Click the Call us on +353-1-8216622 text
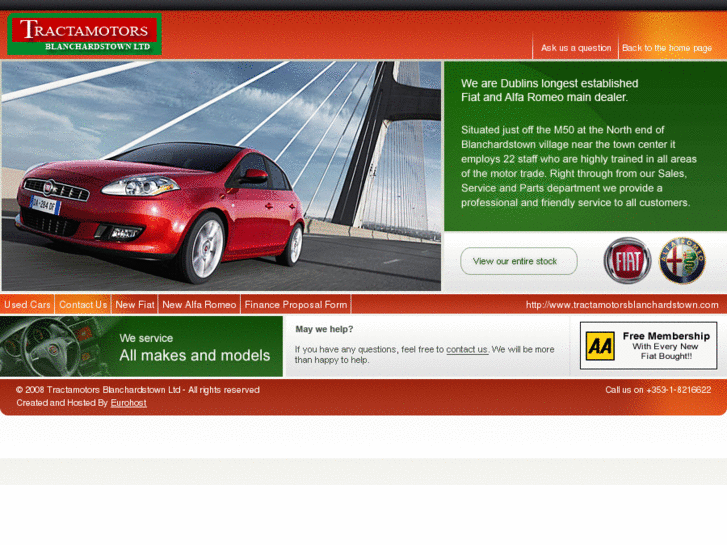This screenshot has width=727, height=545. [658, 390]
